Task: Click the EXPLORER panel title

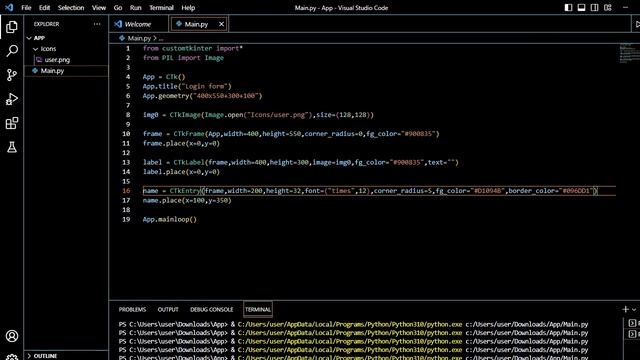Action: [x=47, y=24]
